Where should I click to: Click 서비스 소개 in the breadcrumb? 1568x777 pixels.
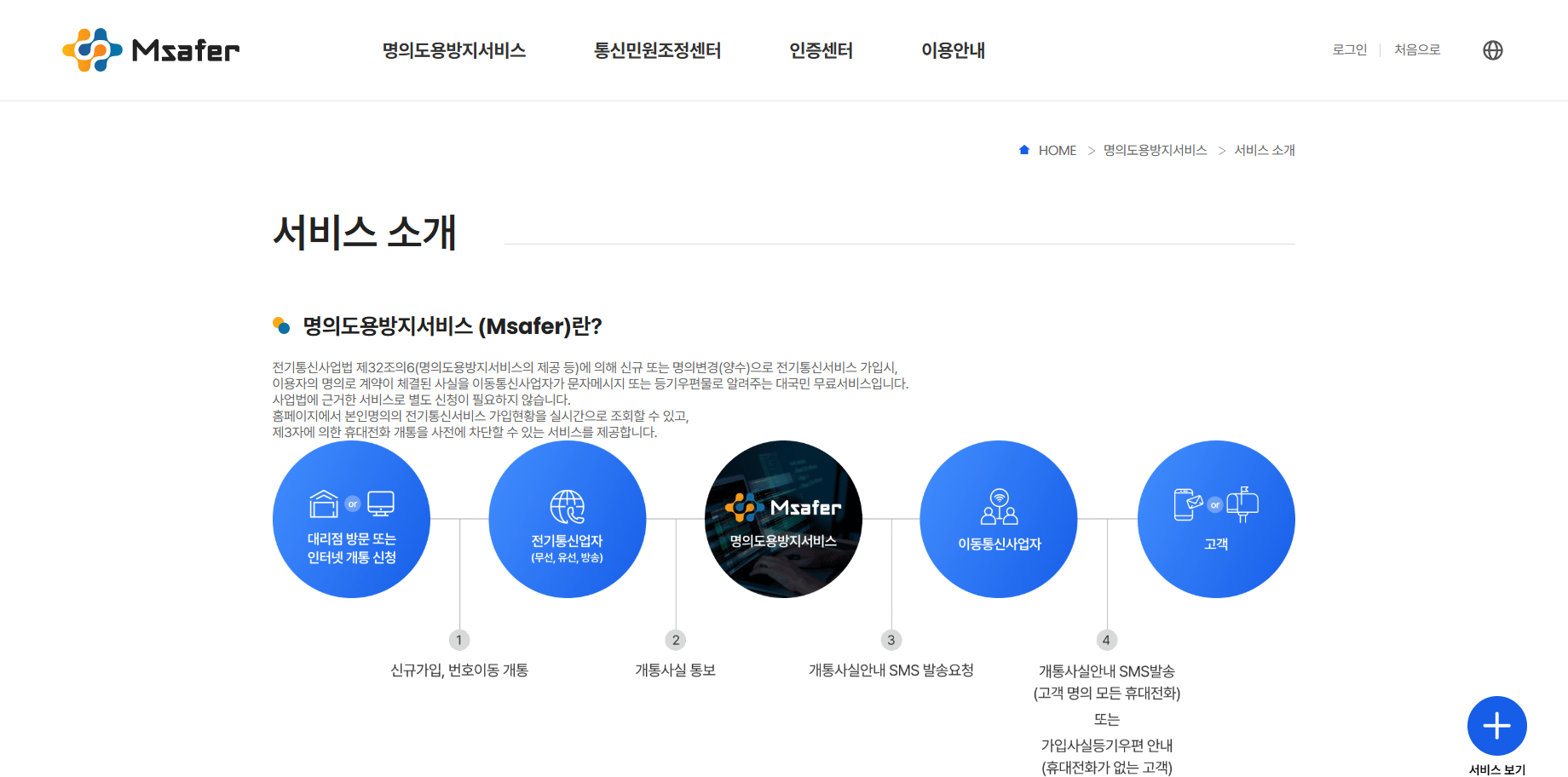point(1265,150)
